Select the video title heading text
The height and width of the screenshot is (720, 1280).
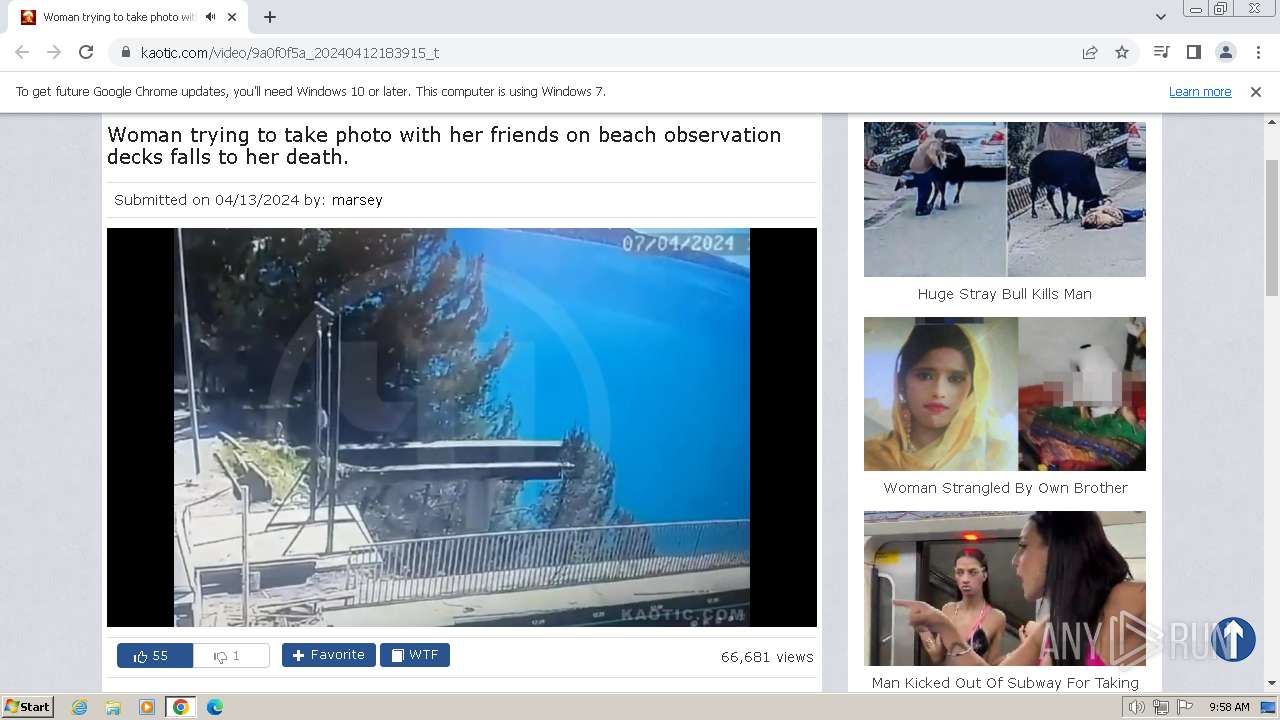tap(444, 146)
